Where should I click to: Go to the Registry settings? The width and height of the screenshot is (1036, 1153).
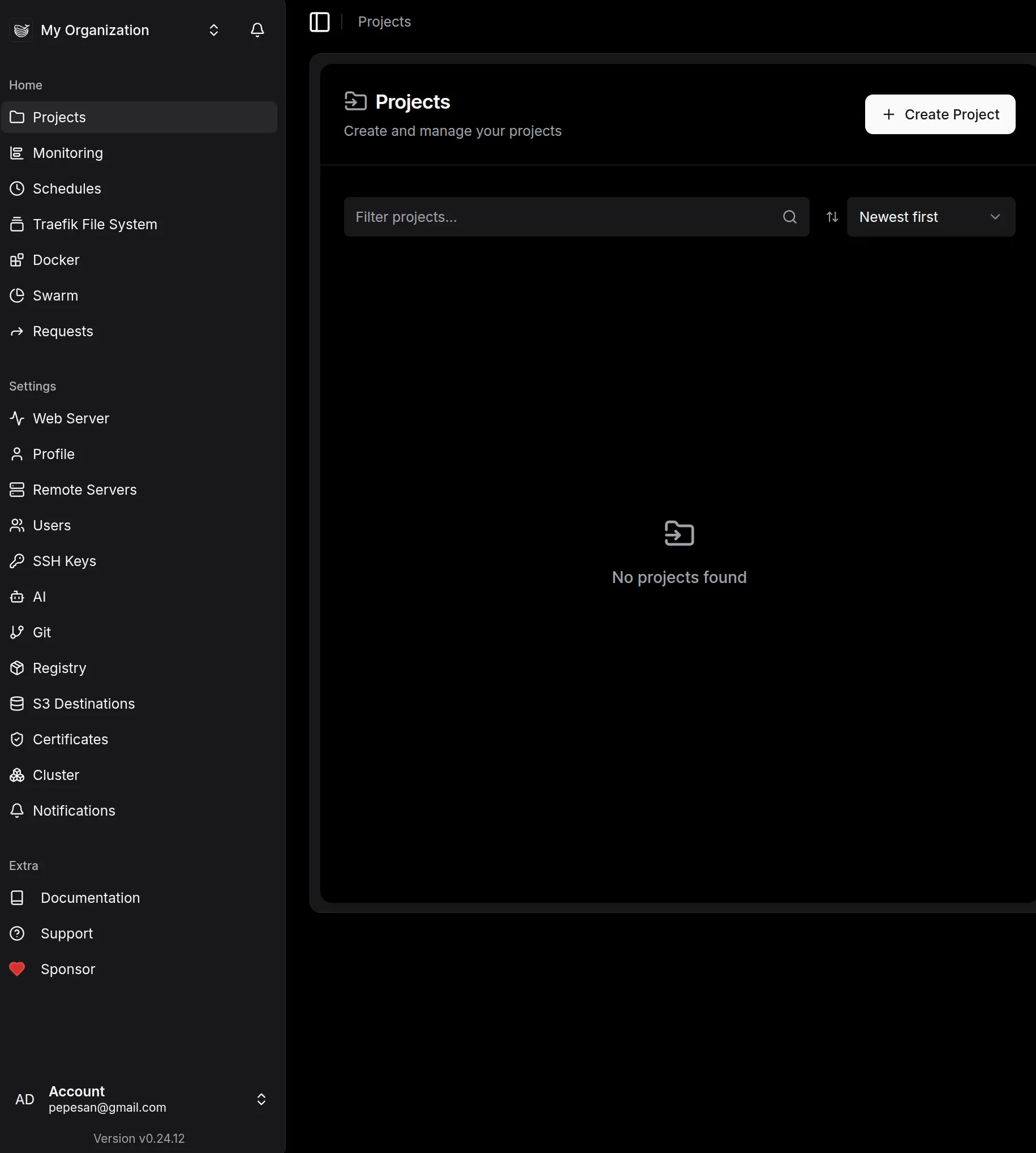point(59,667)
